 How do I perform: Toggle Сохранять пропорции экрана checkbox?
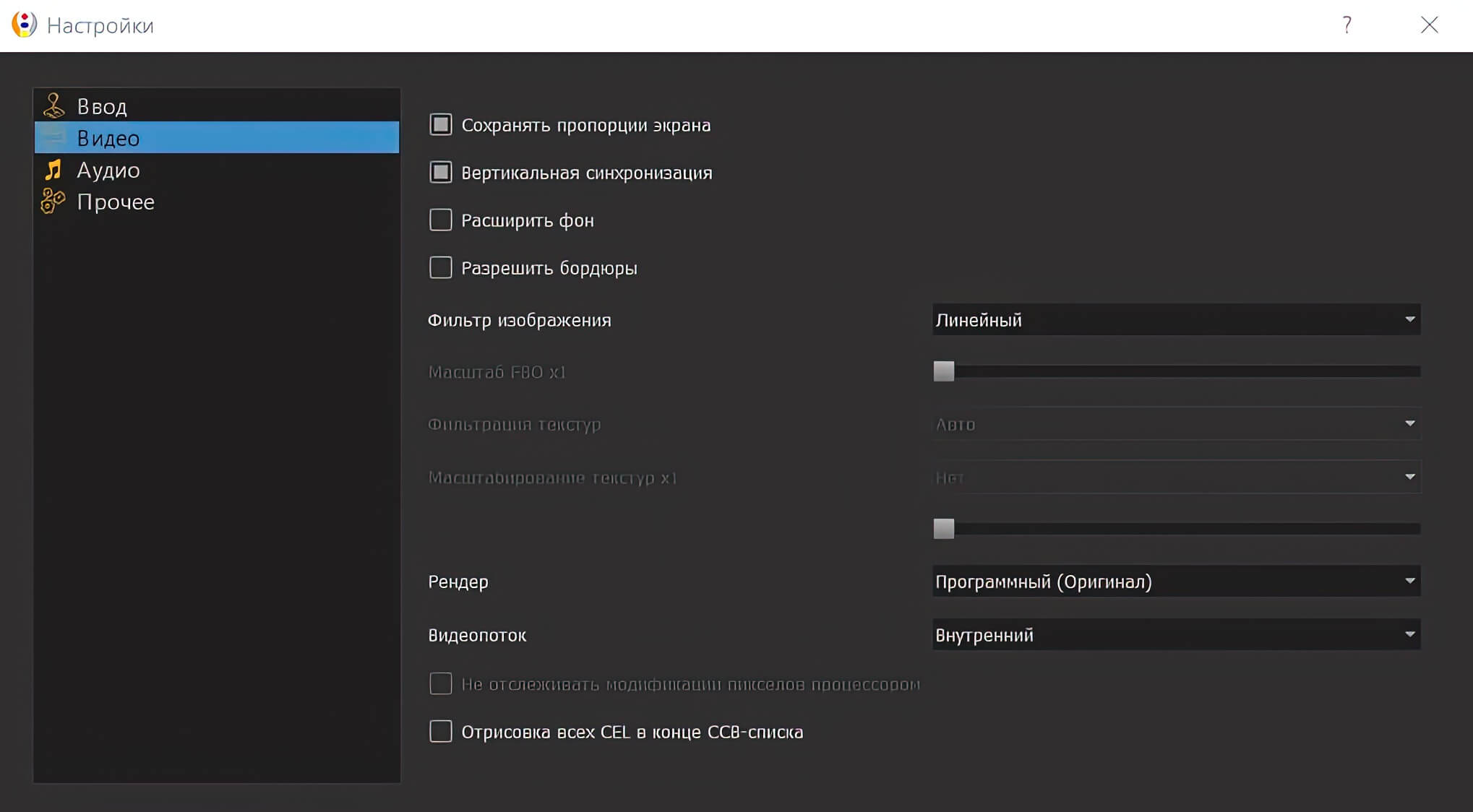(441, 125)
